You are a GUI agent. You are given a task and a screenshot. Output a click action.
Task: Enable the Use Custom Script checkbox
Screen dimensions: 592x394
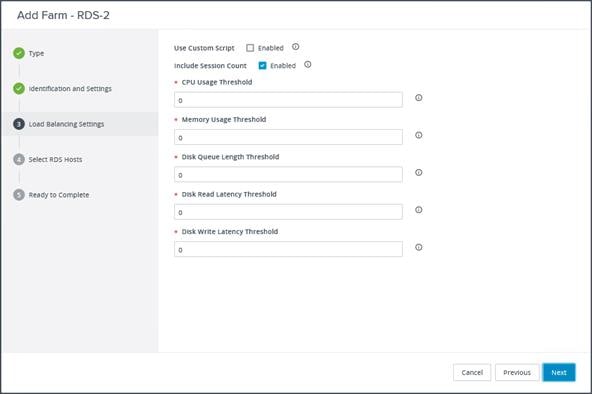[x=250, y=48]
